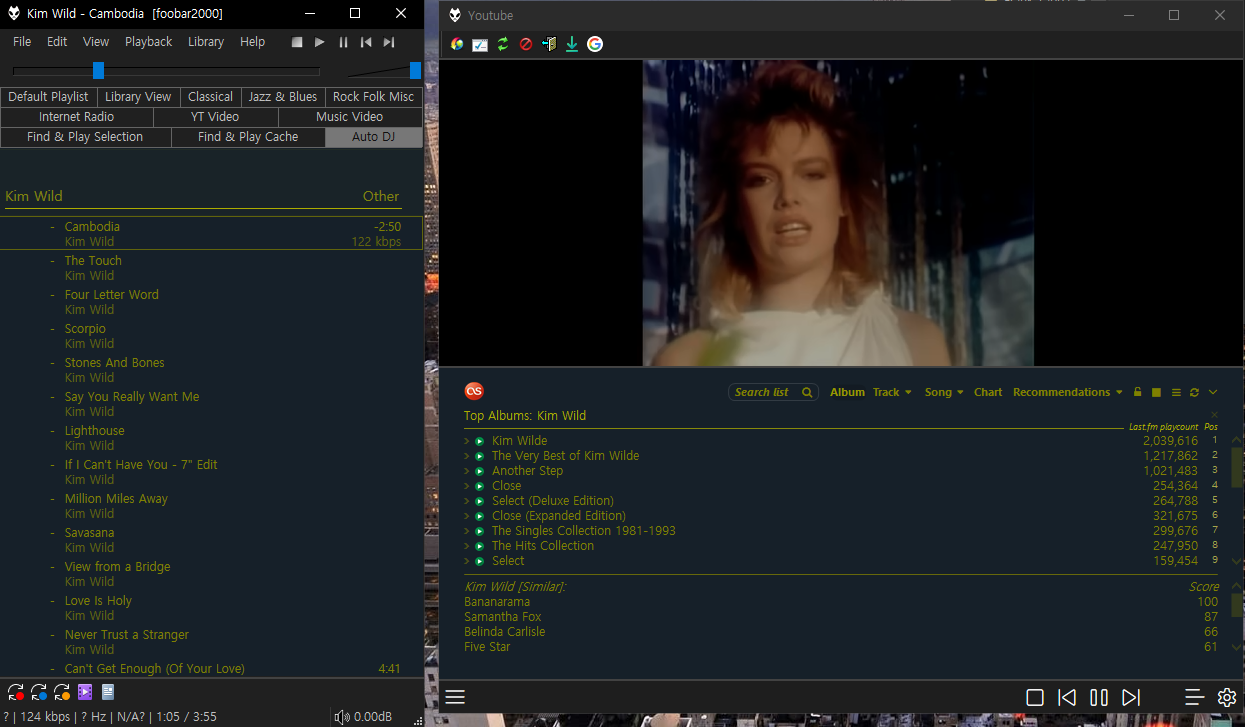Click the Search list input field
This screenshot has width=1245, height=727.
pyautogui.click(x=774, y=392)
